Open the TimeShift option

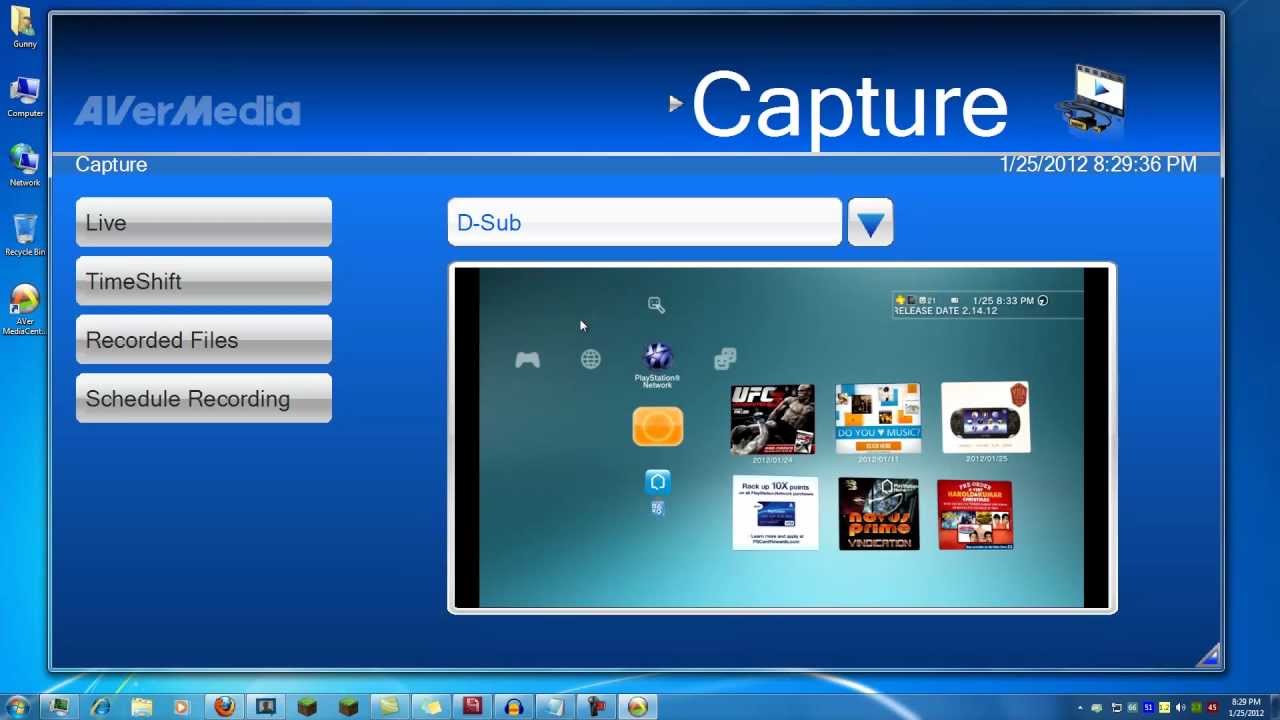[204, 281]
